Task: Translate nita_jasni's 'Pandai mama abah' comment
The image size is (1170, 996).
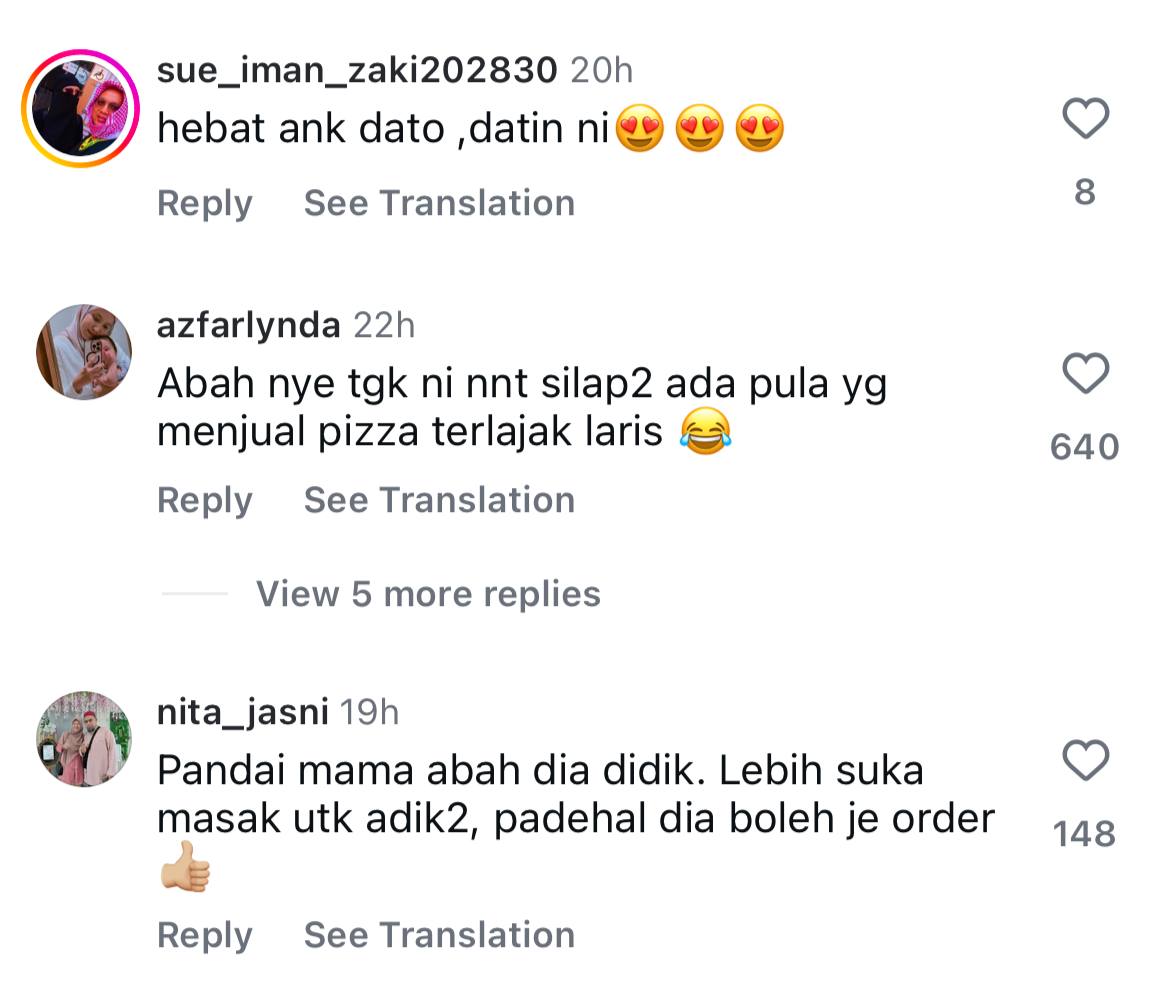Action: click(x=439, y=935)
